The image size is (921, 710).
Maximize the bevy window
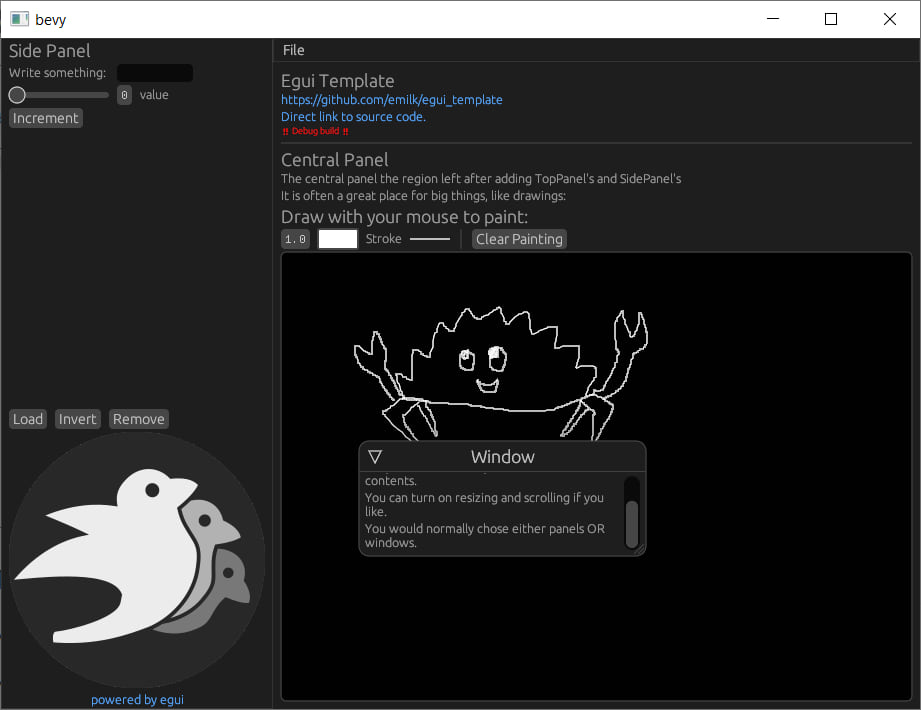[831, 19]
